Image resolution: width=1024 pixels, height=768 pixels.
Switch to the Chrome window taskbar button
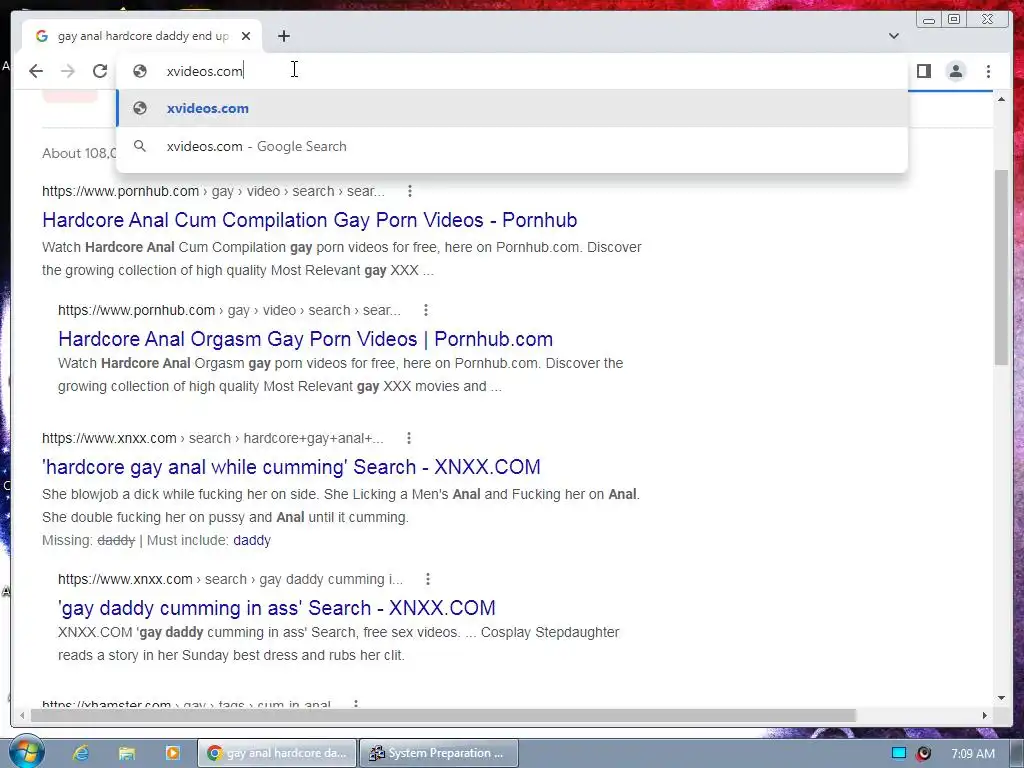[x=278, y=753]
